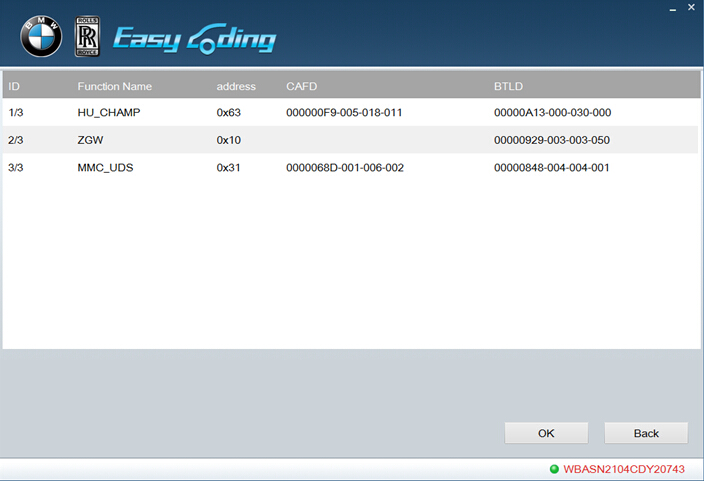The image size is (705, 483).
Task: Click the BTLD column header
Action: [x=509, y=86]
